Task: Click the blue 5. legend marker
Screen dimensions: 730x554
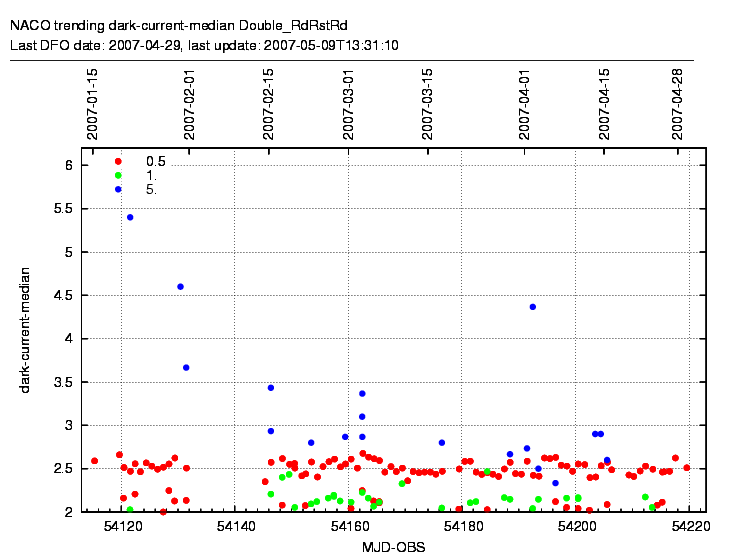Action: [118, 189]
